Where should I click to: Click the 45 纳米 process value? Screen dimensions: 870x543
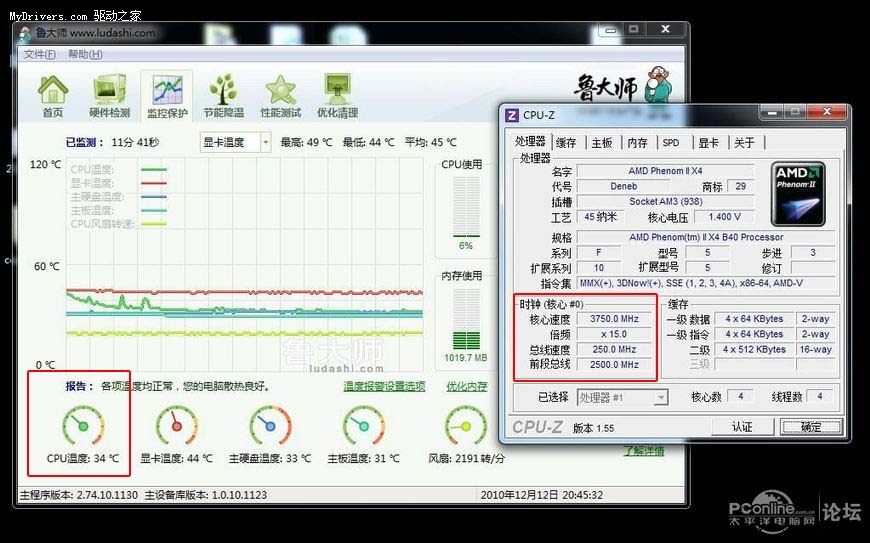pyautogui.click(x=600, y=217)
